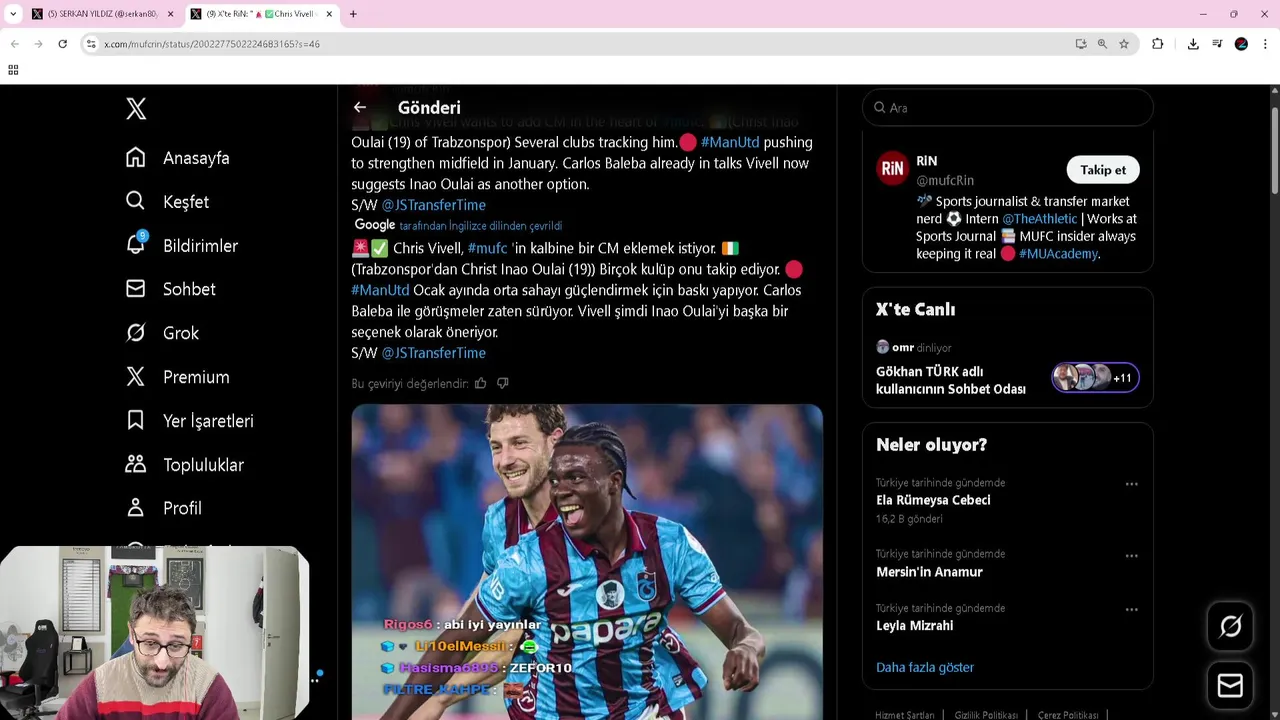Open browser profile avatar
This screenshot has width=1280, height=720.
click(x=1241, y=44)
